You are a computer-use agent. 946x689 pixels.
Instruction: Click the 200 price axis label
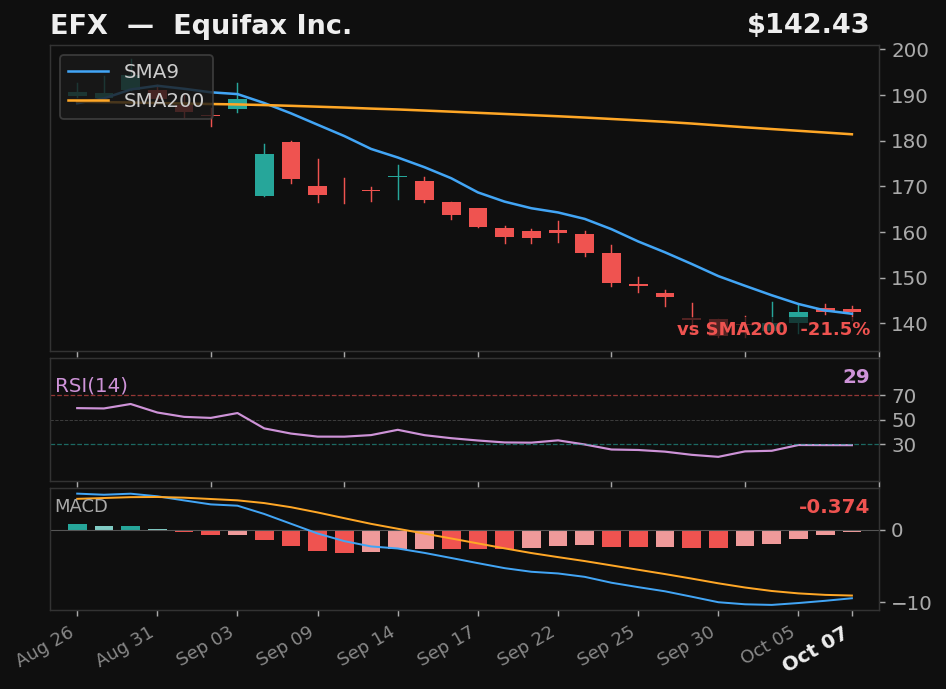coord(910,50)
